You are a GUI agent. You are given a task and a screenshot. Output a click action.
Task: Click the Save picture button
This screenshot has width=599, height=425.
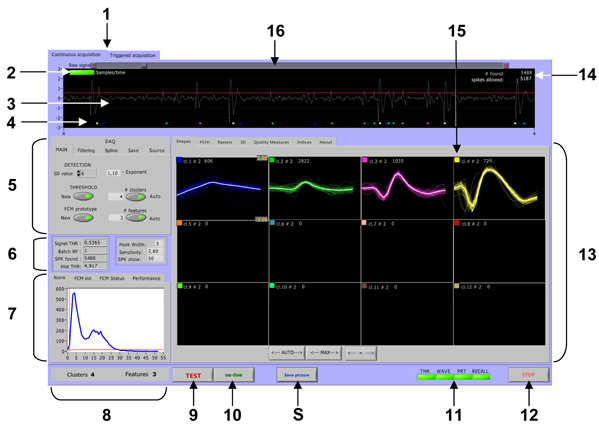point(297,375)
